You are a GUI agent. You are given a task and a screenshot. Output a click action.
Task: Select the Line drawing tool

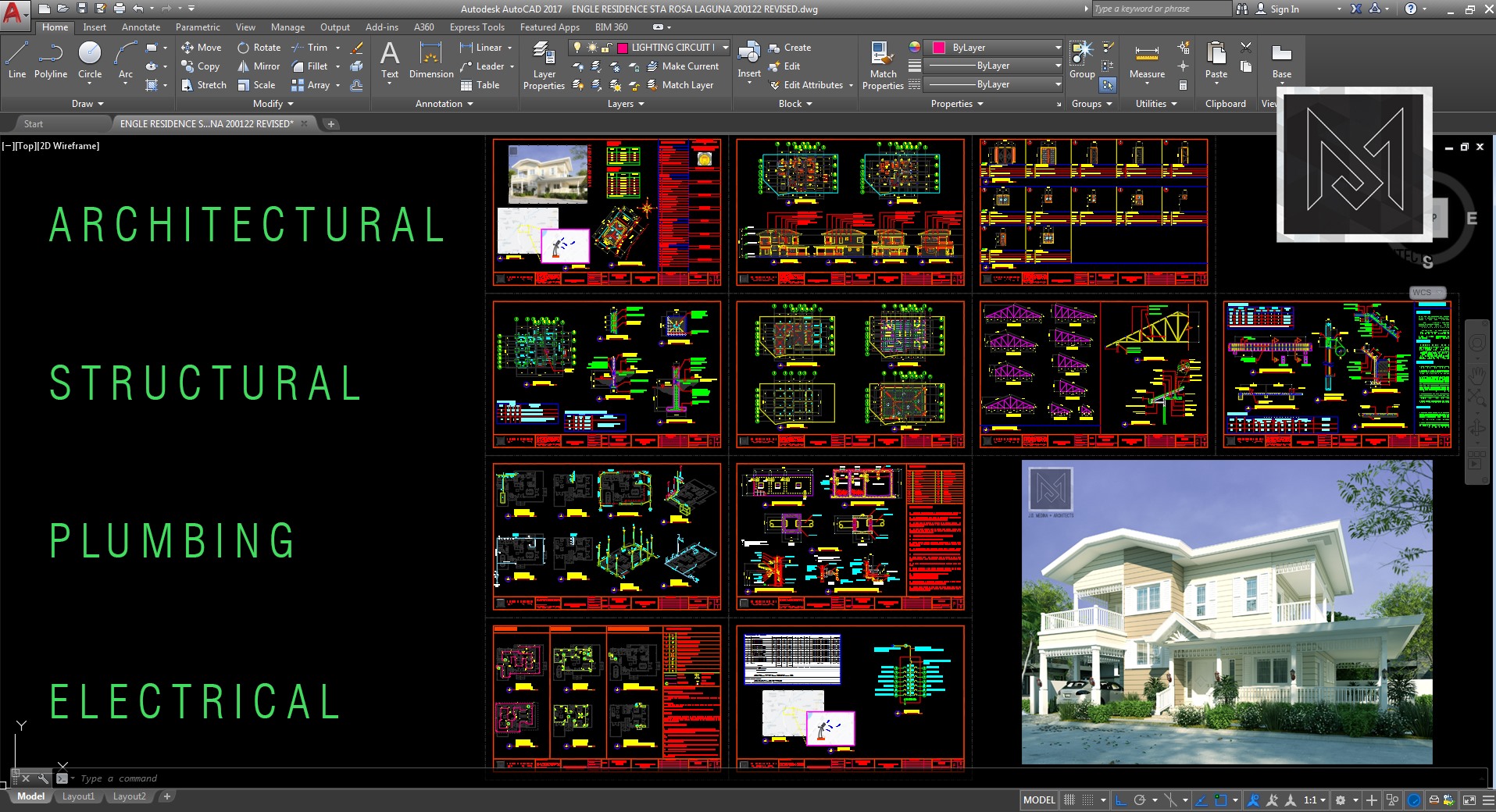click(x=17, y=60)
